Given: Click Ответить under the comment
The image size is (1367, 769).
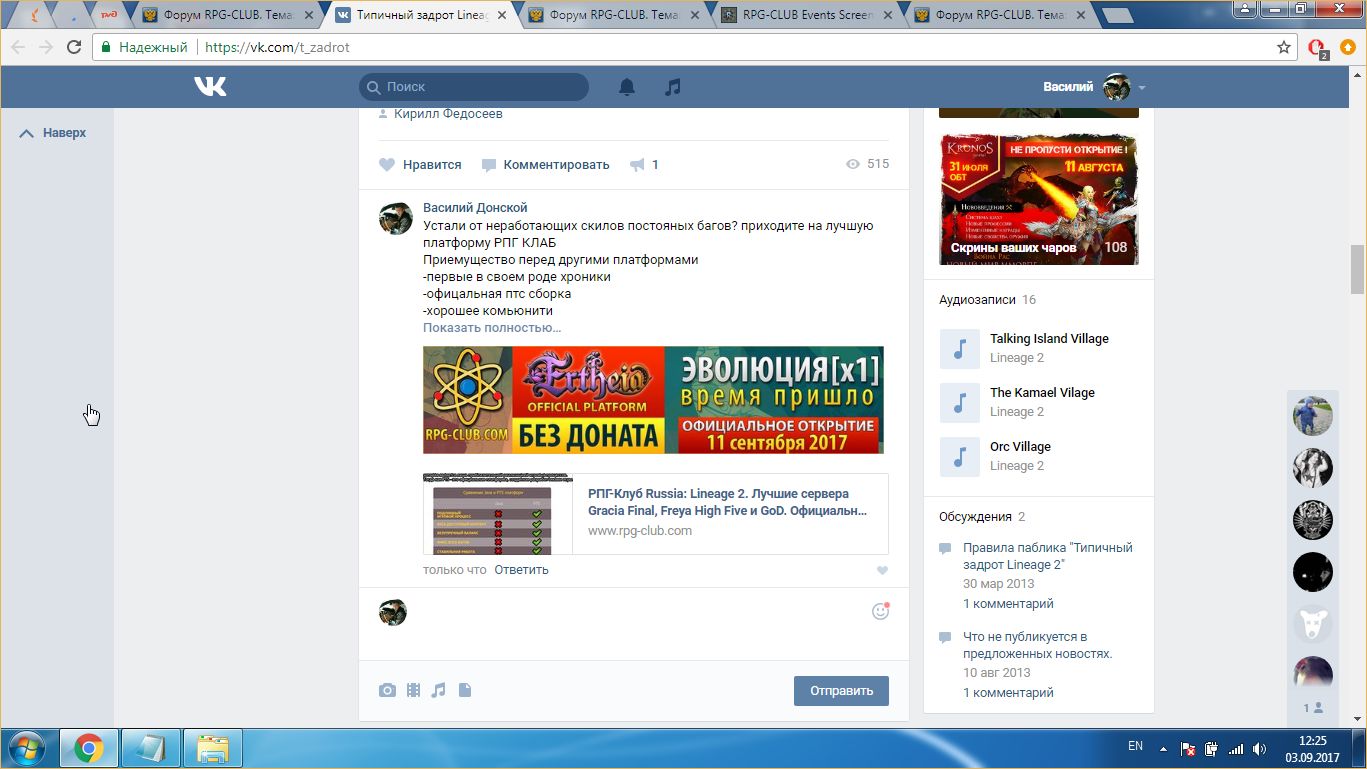Looking at the screenshot, I should coord(521,570).
